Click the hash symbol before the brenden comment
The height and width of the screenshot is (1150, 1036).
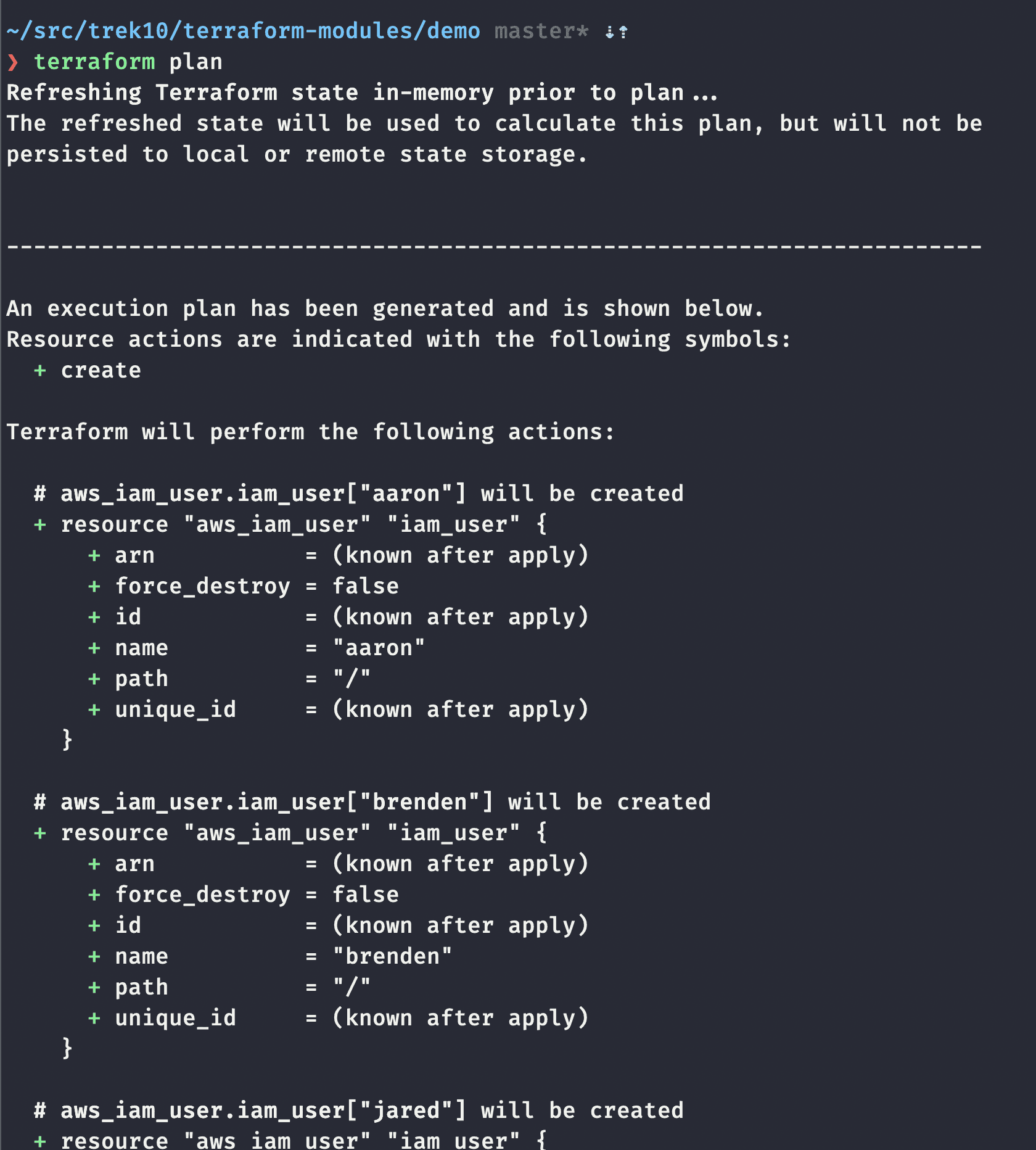(x=40, y=802)
